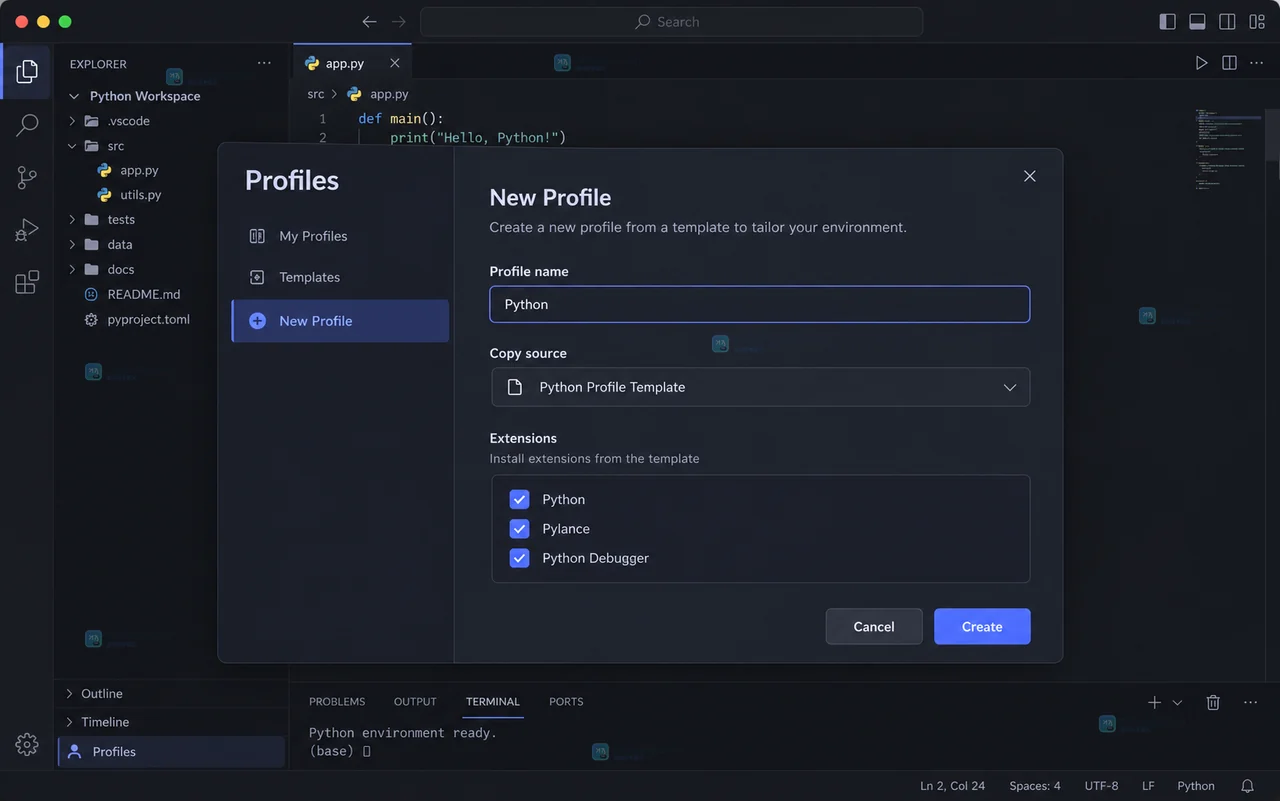The width and height of the screenshot is (1280, 801).
Task: Open the Manage gear icon in activity bar
Action: tap(27, 744)
